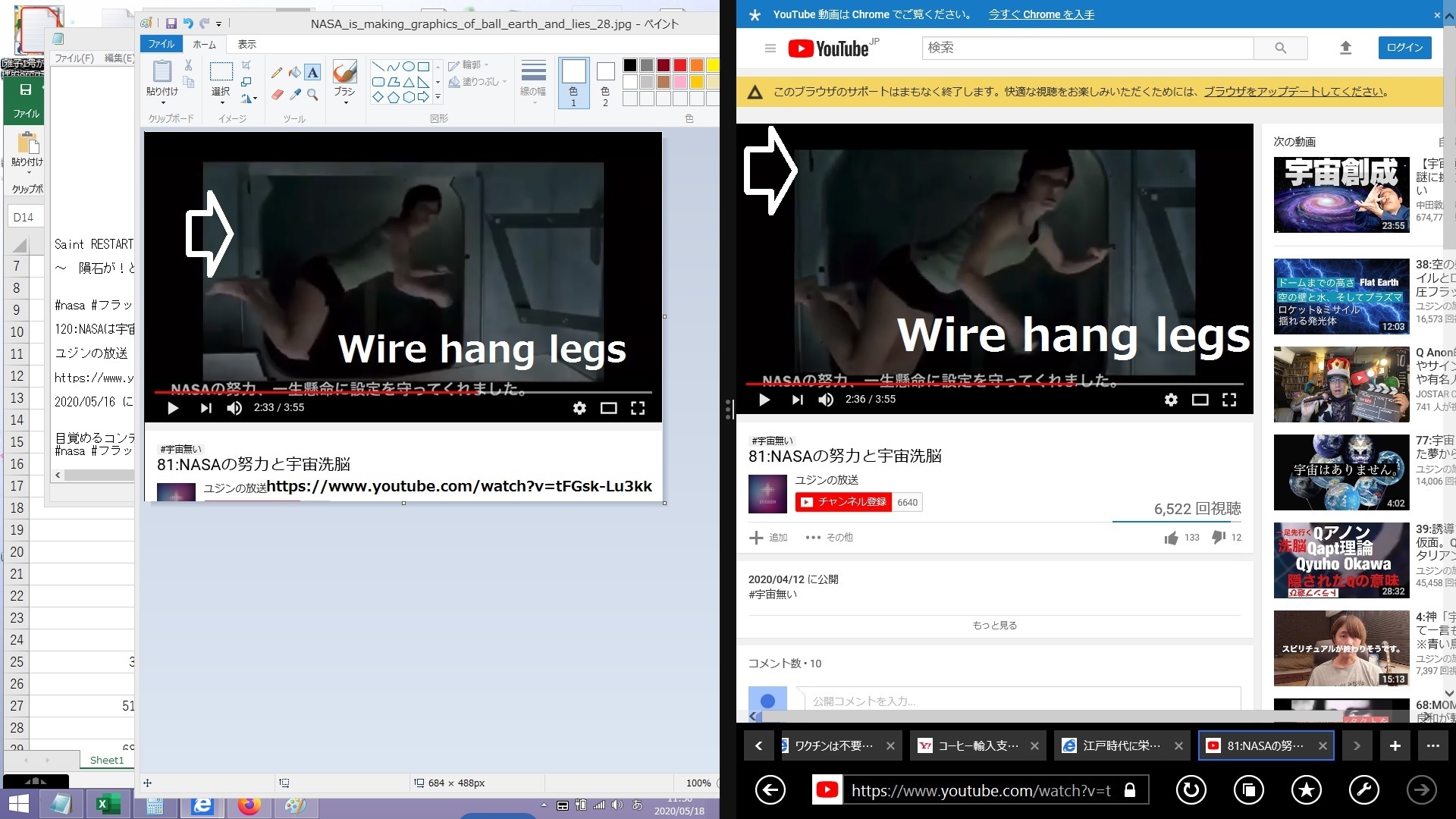Open the browser wrench tools button

[x=1363, y=790]
